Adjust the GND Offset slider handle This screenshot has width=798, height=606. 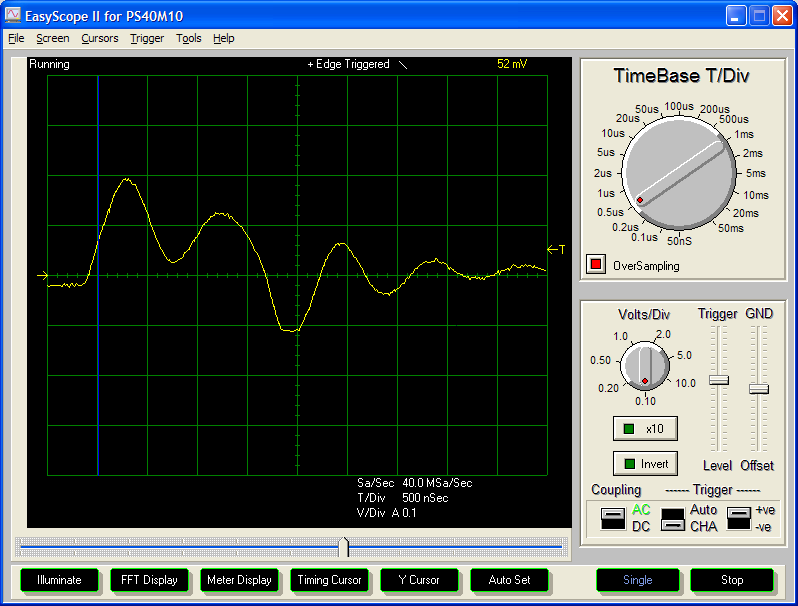759,389
